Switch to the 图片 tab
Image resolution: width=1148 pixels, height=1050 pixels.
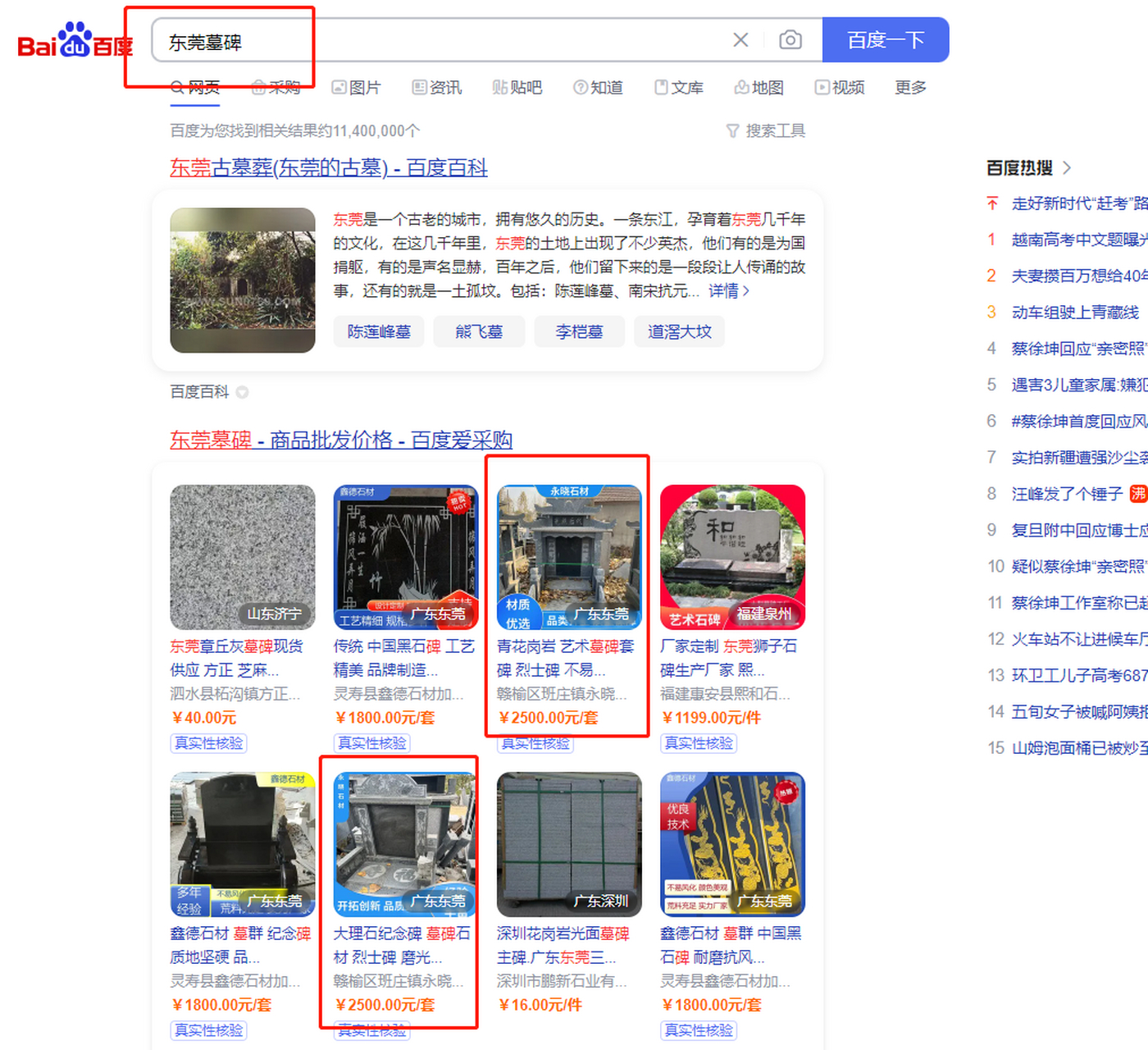click(x=357, y=87)
